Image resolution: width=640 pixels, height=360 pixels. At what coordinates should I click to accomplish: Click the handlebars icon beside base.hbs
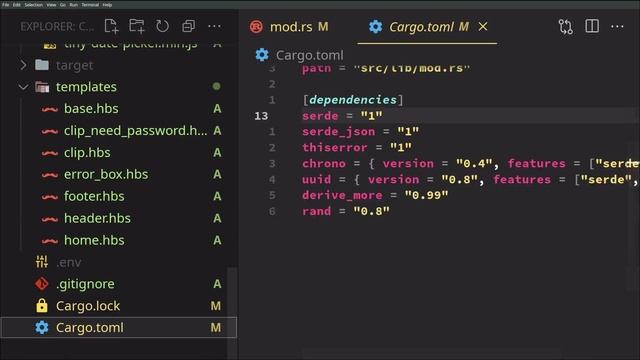pos(50,109)
